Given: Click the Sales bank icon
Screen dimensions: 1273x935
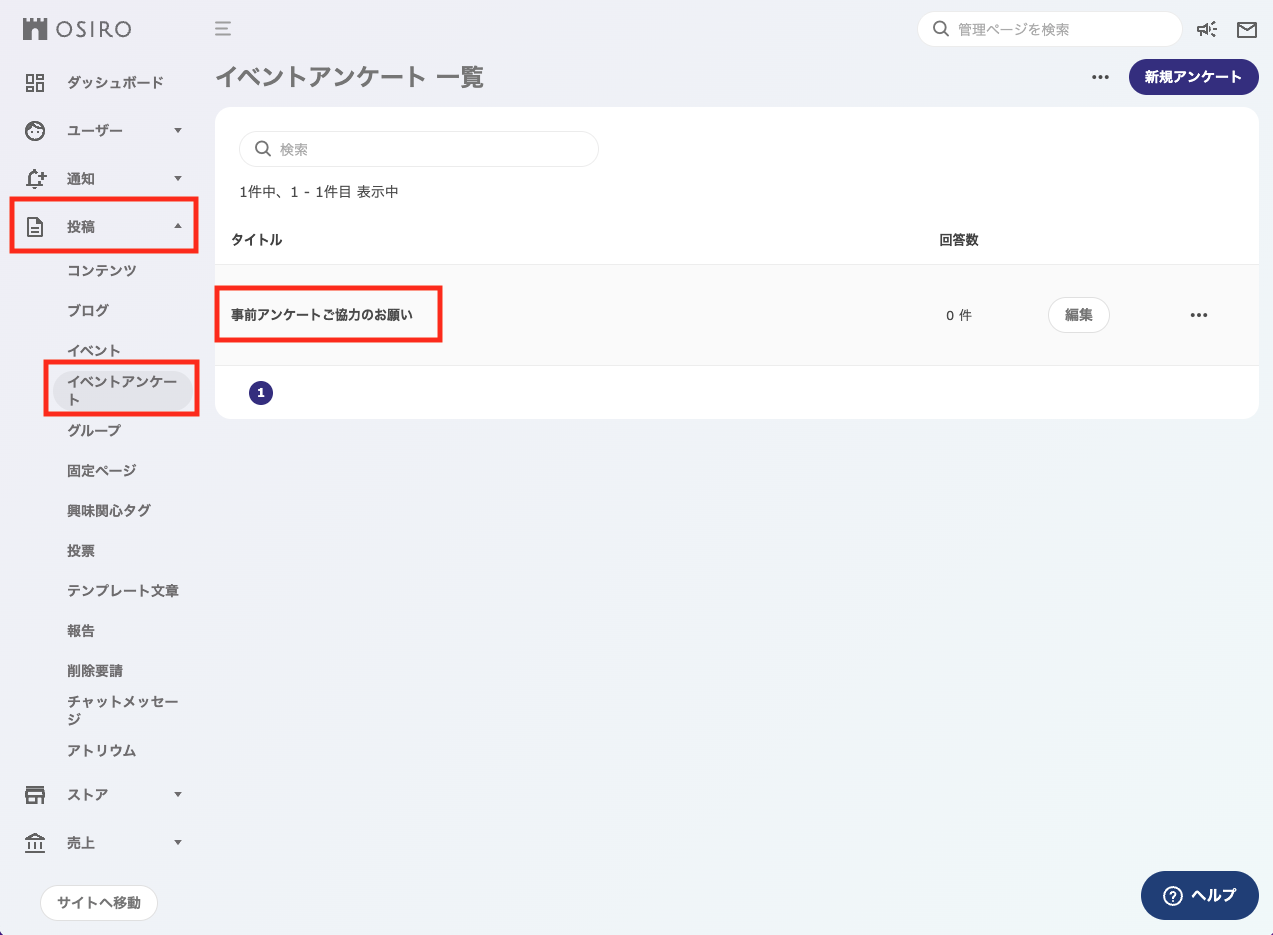Looking at the screenshot, I should (x=35, y=843).
